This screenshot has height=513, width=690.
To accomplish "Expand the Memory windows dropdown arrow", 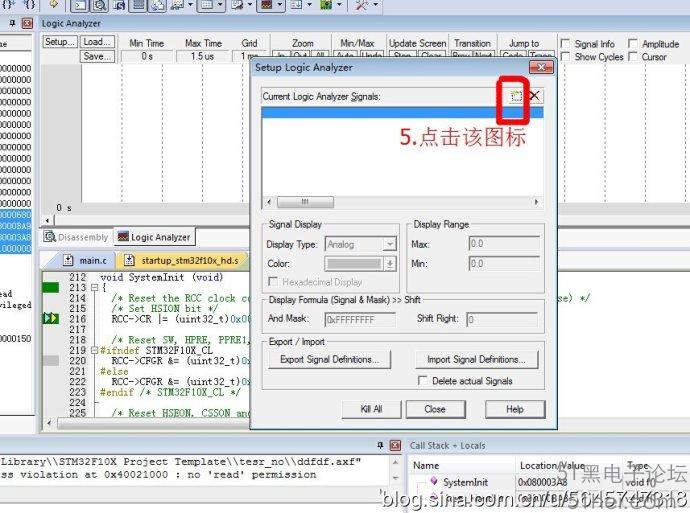I will [x=220, y=5].
